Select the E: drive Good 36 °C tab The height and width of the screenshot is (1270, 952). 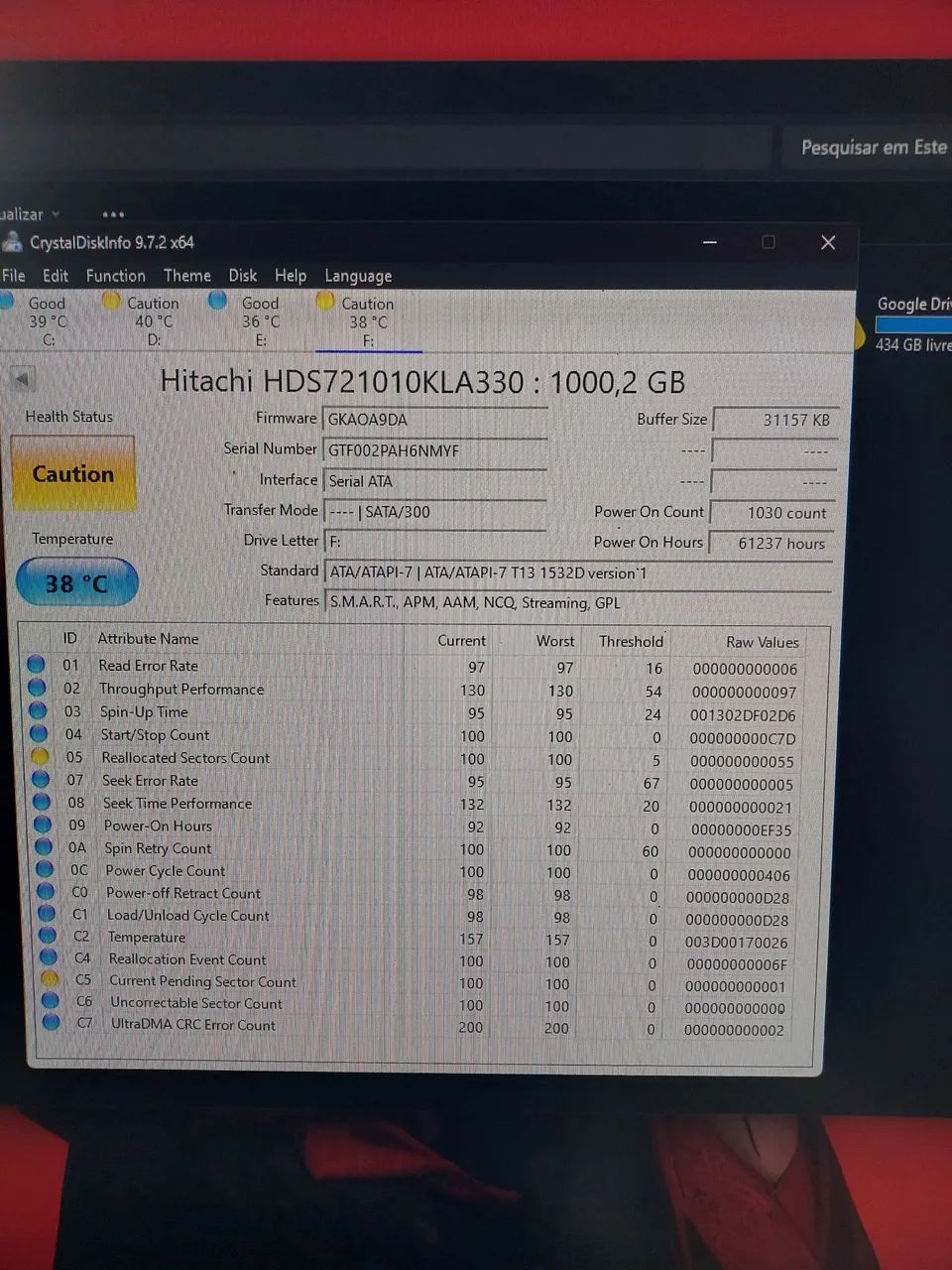click(252, 320)
